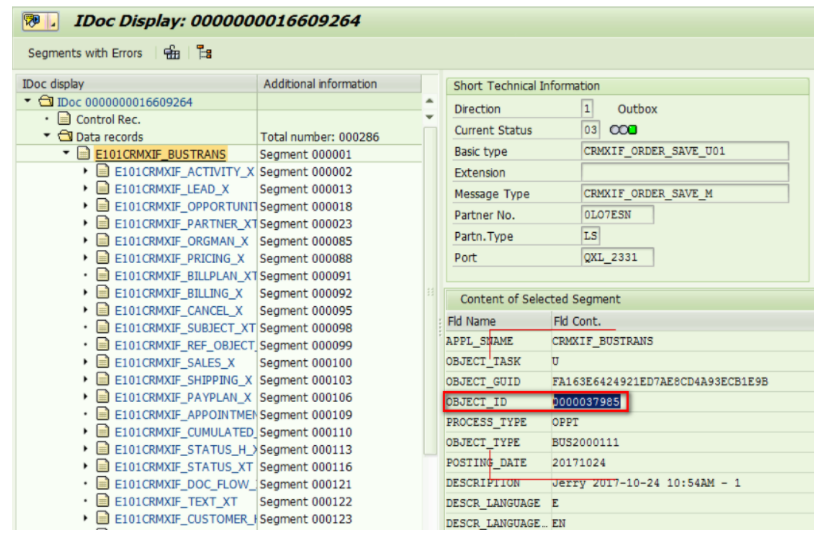Expand the E101CRMXIF_PRICING_X segment

point(85,257)
